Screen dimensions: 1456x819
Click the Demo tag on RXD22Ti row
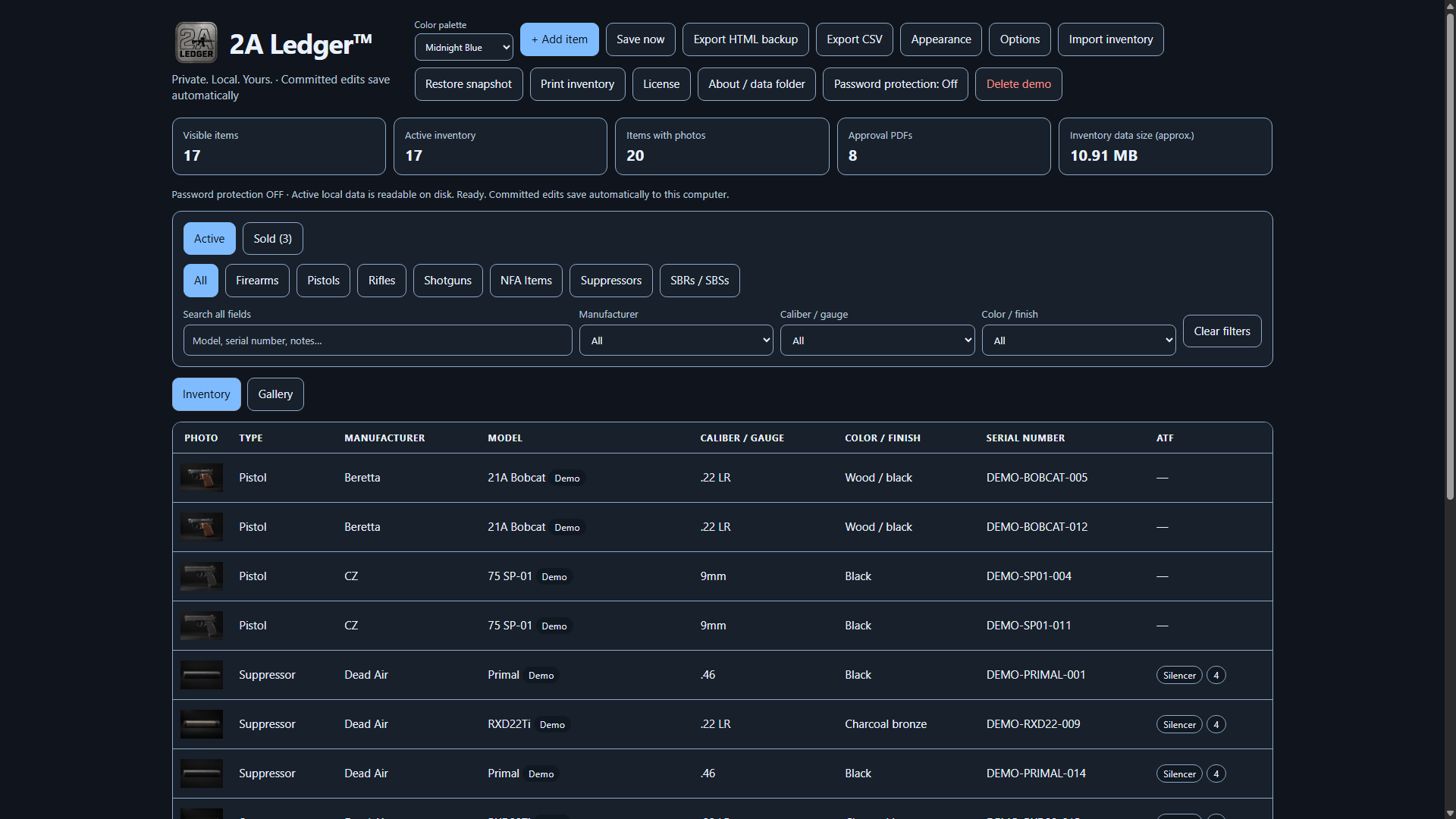click(552, 725)
